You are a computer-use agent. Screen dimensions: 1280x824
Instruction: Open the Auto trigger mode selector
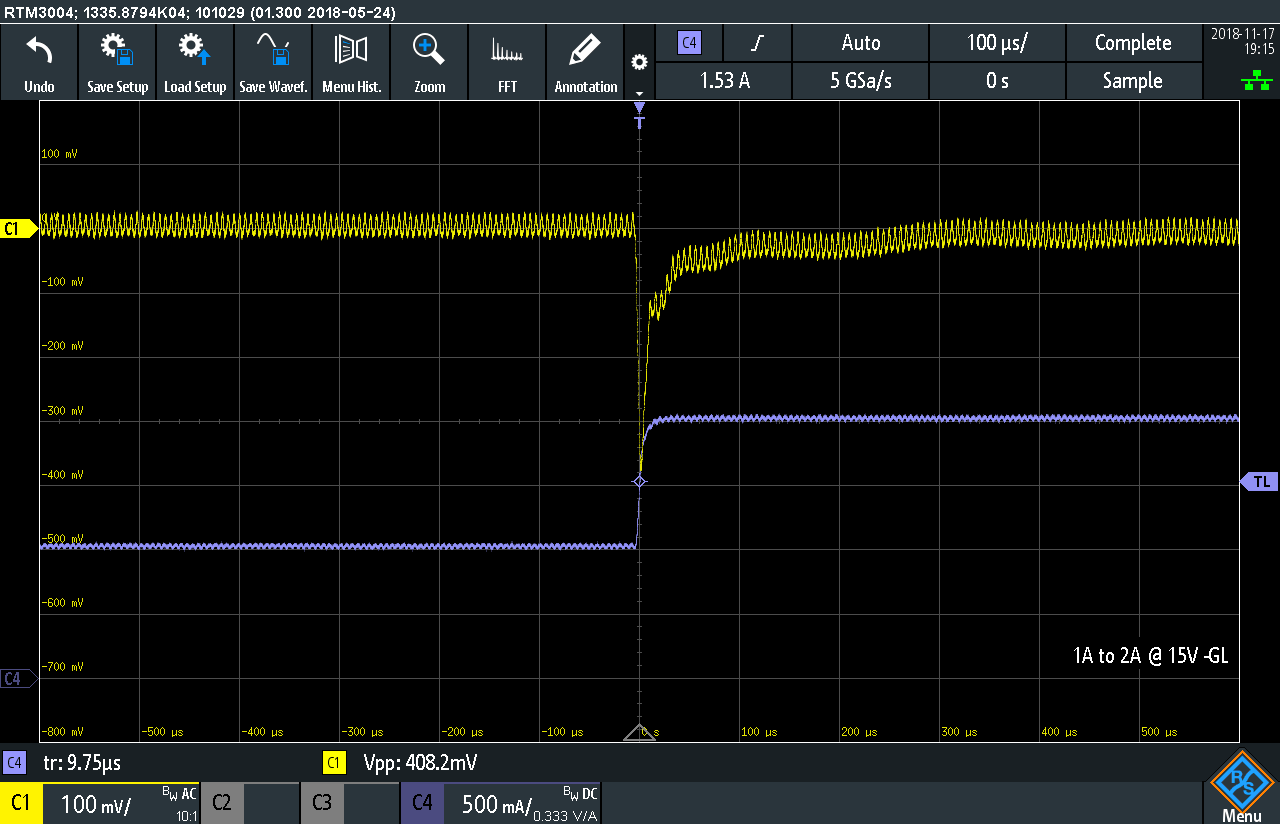pos(860,43)
